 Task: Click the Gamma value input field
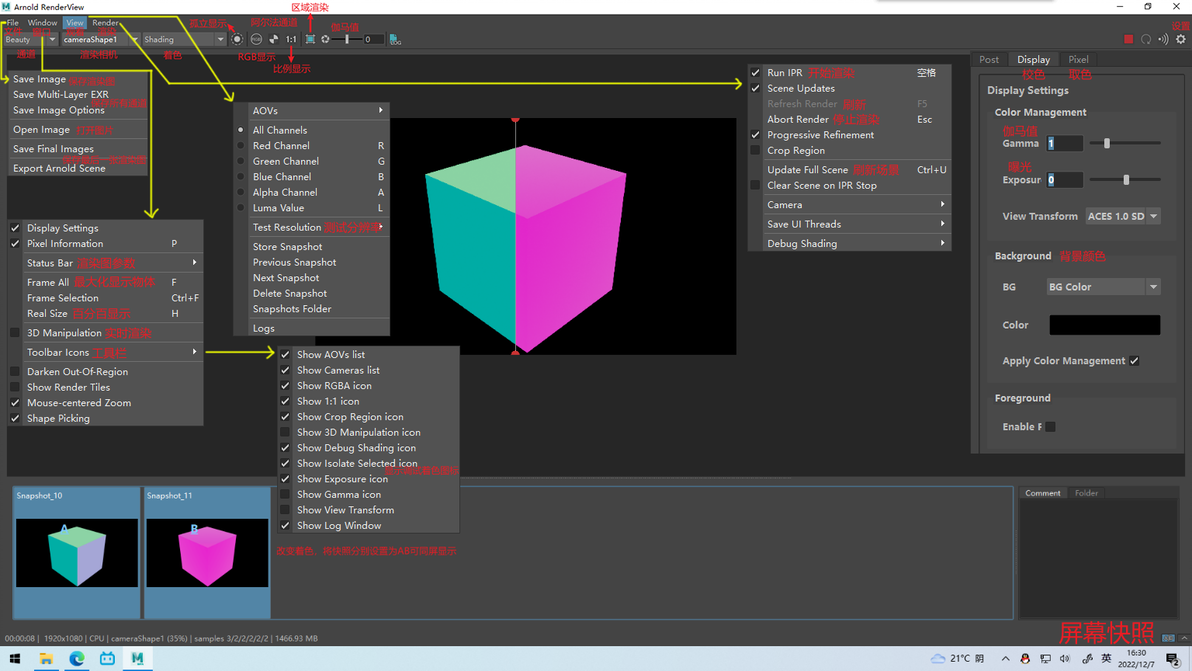point(1064,143)
